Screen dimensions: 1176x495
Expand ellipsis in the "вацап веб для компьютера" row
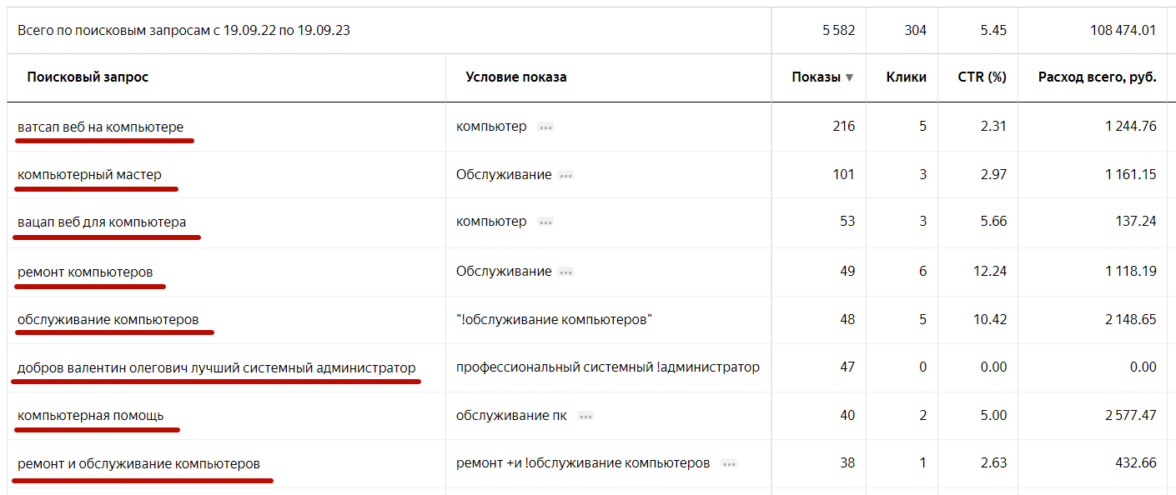tap(545, 222)
